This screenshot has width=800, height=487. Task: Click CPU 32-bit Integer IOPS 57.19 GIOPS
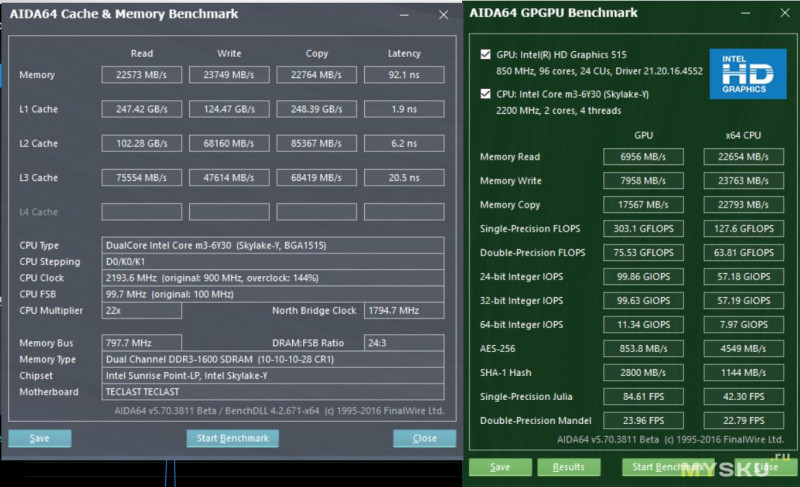coord(743,300)
